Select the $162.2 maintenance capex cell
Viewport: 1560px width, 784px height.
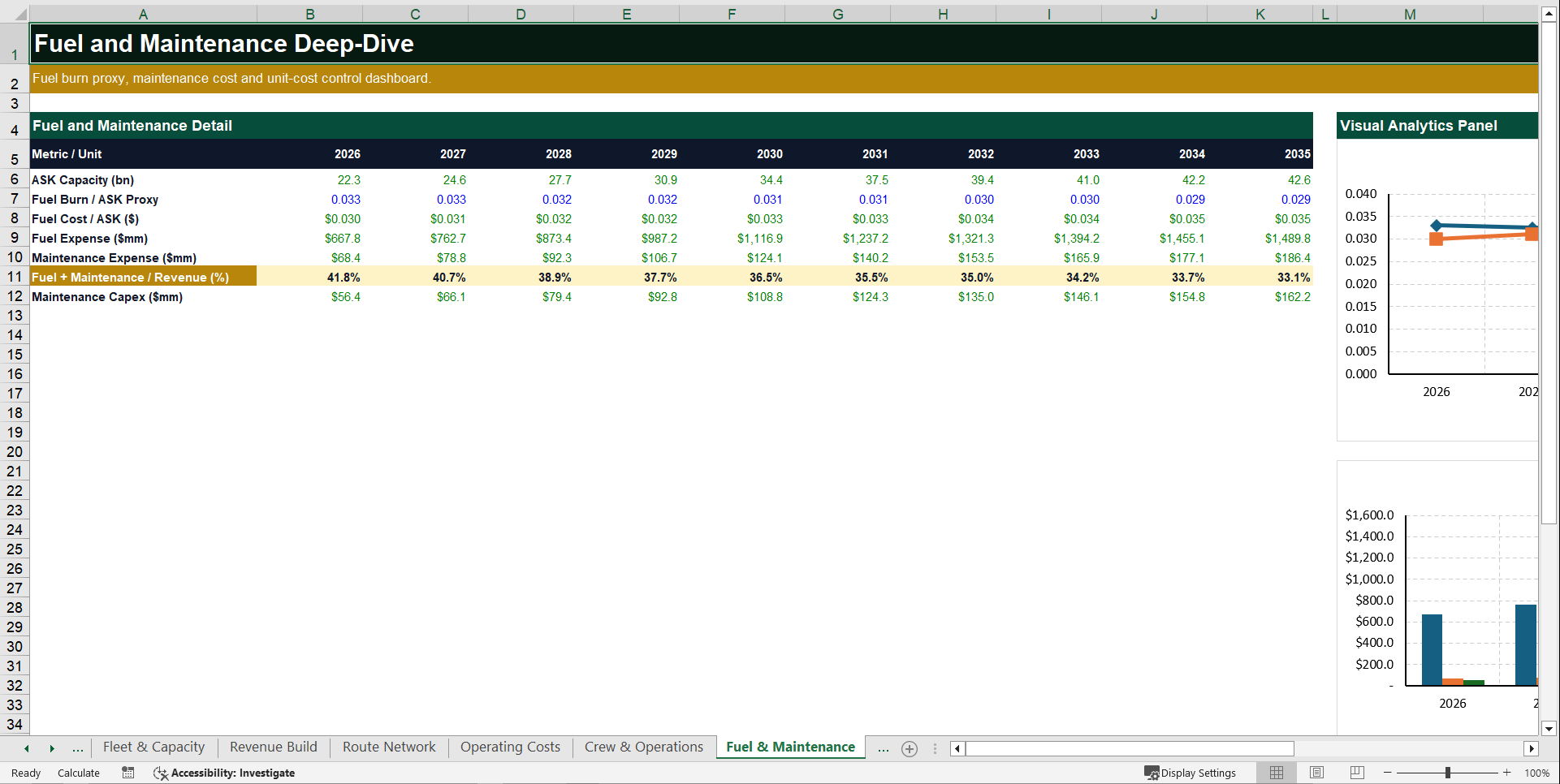(x=1260, y=297)
